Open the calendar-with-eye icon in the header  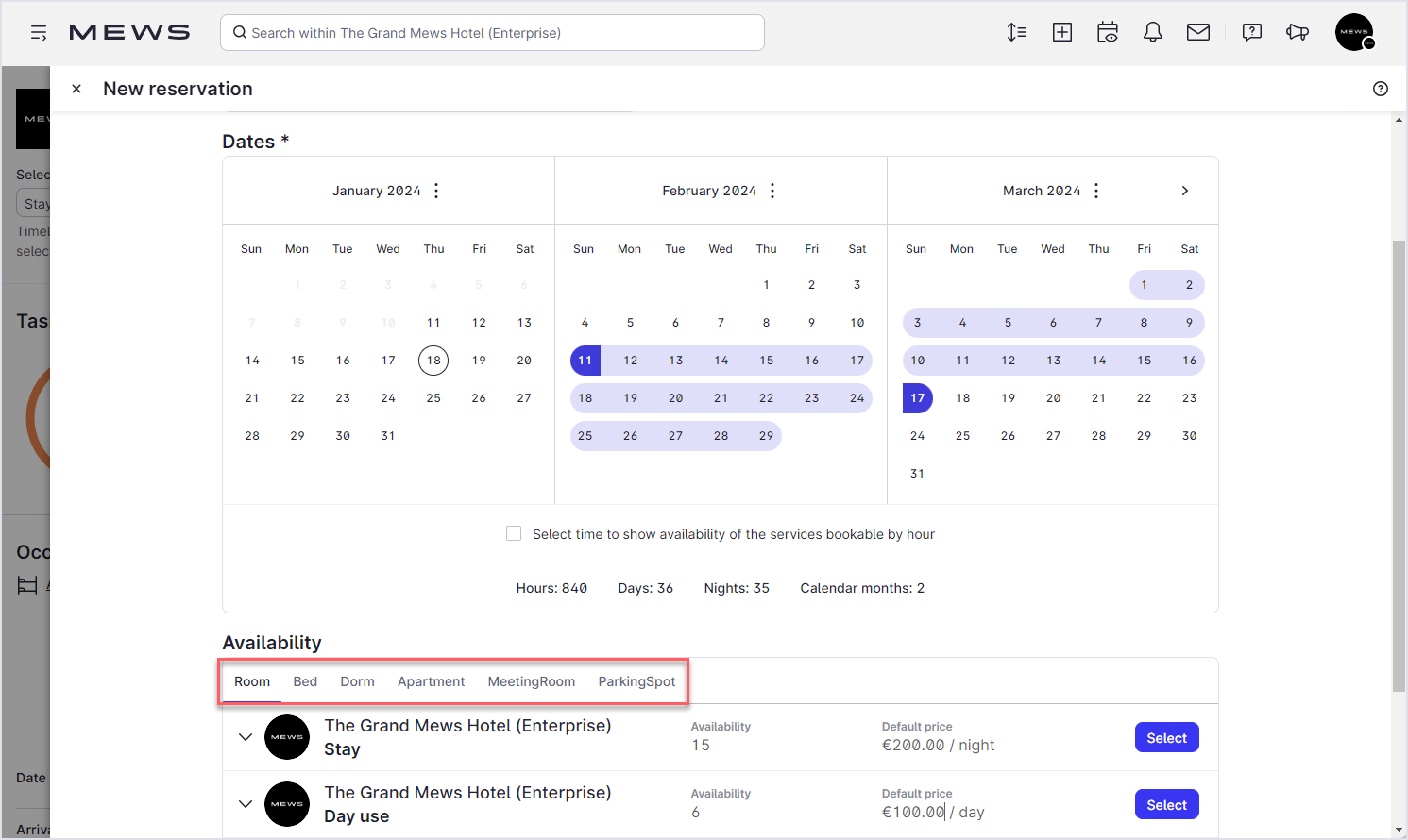pyautogui.click(x=1108, y=32)
